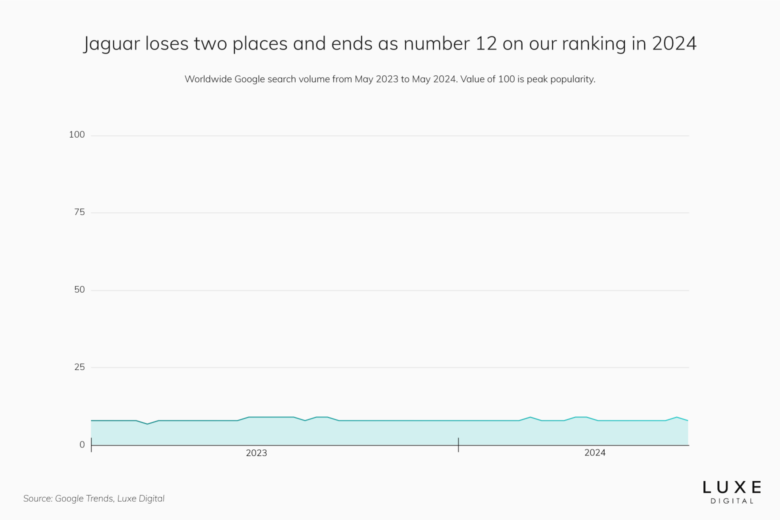
Task: Select the 100 y-axis label
Action: [77, 135]
